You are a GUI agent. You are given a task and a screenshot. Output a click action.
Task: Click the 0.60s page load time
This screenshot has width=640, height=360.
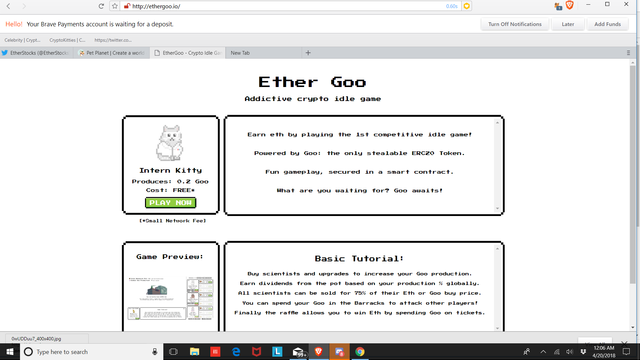pos(451,6)
